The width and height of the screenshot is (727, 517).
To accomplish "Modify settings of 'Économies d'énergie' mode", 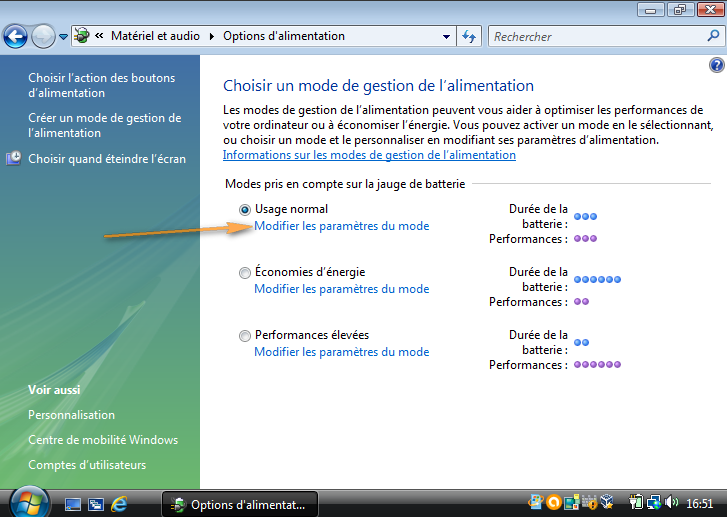I will 342,289.
